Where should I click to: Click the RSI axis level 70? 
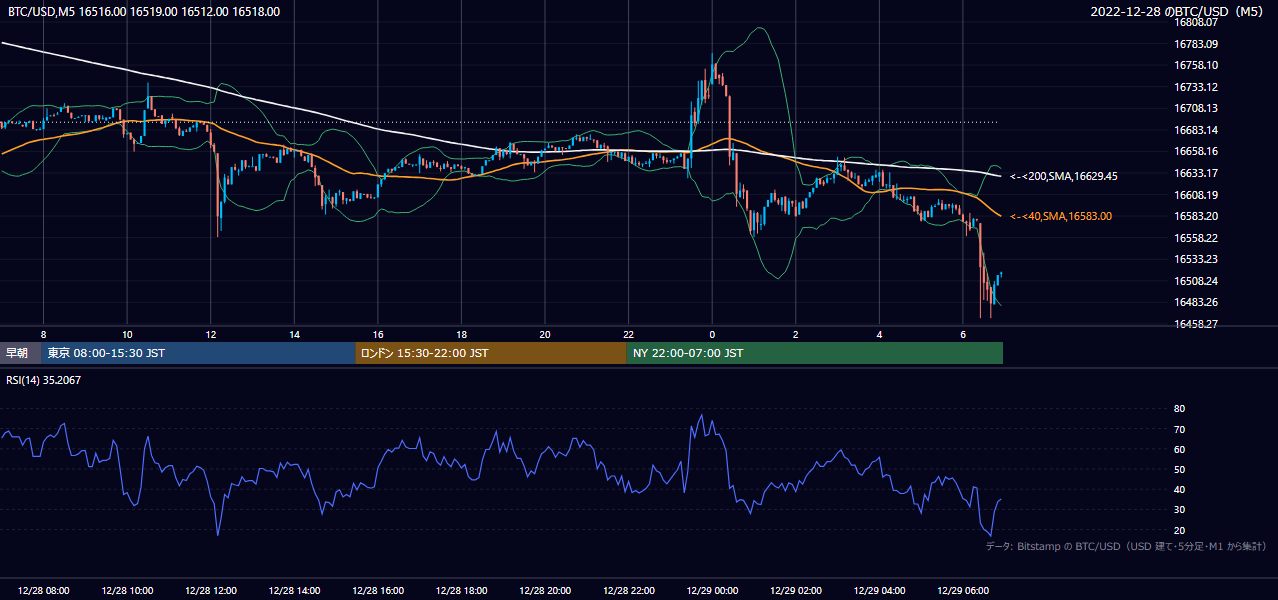pos(1179,429)
